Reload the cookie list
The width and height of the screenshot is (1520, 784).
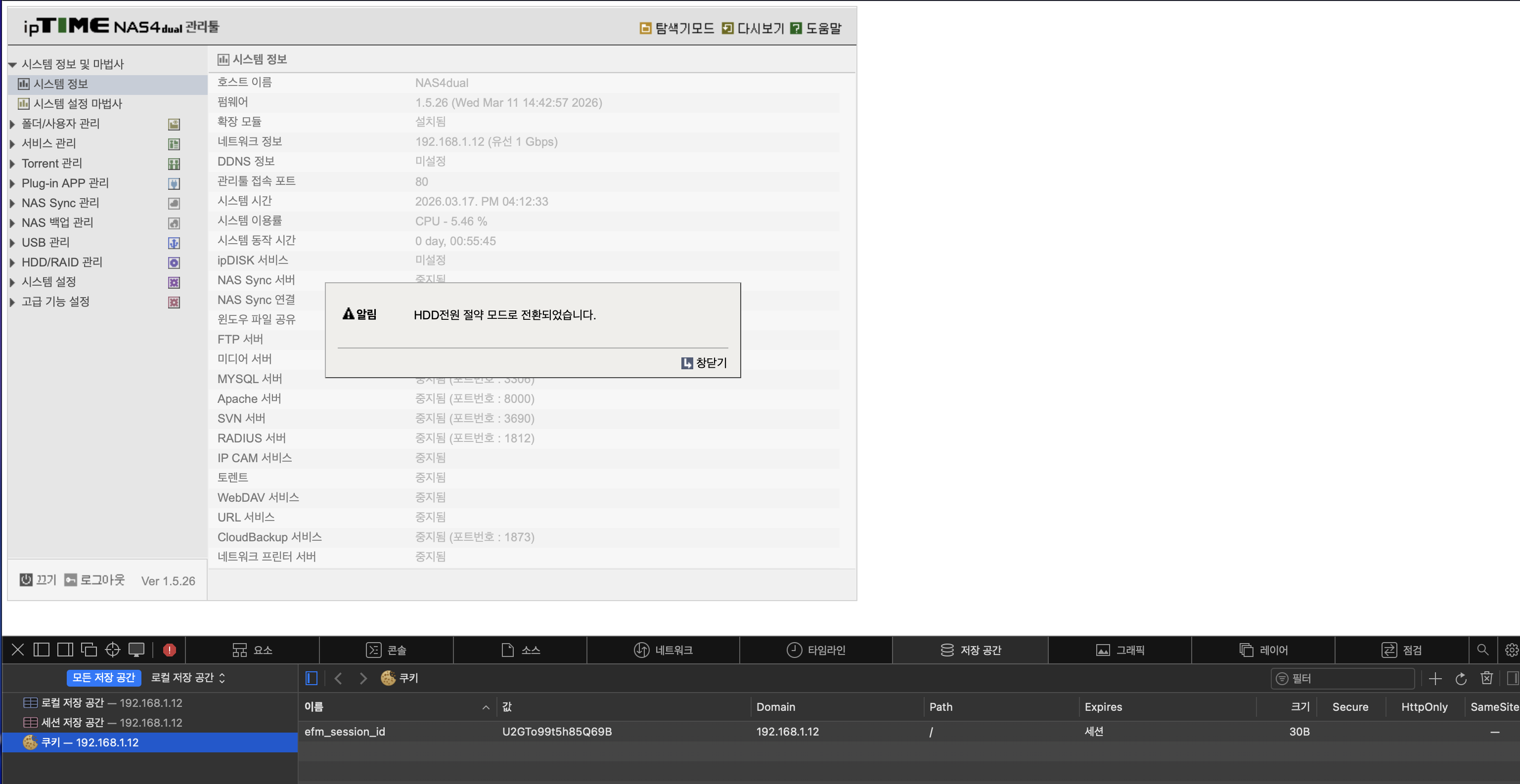[1461, 678]
